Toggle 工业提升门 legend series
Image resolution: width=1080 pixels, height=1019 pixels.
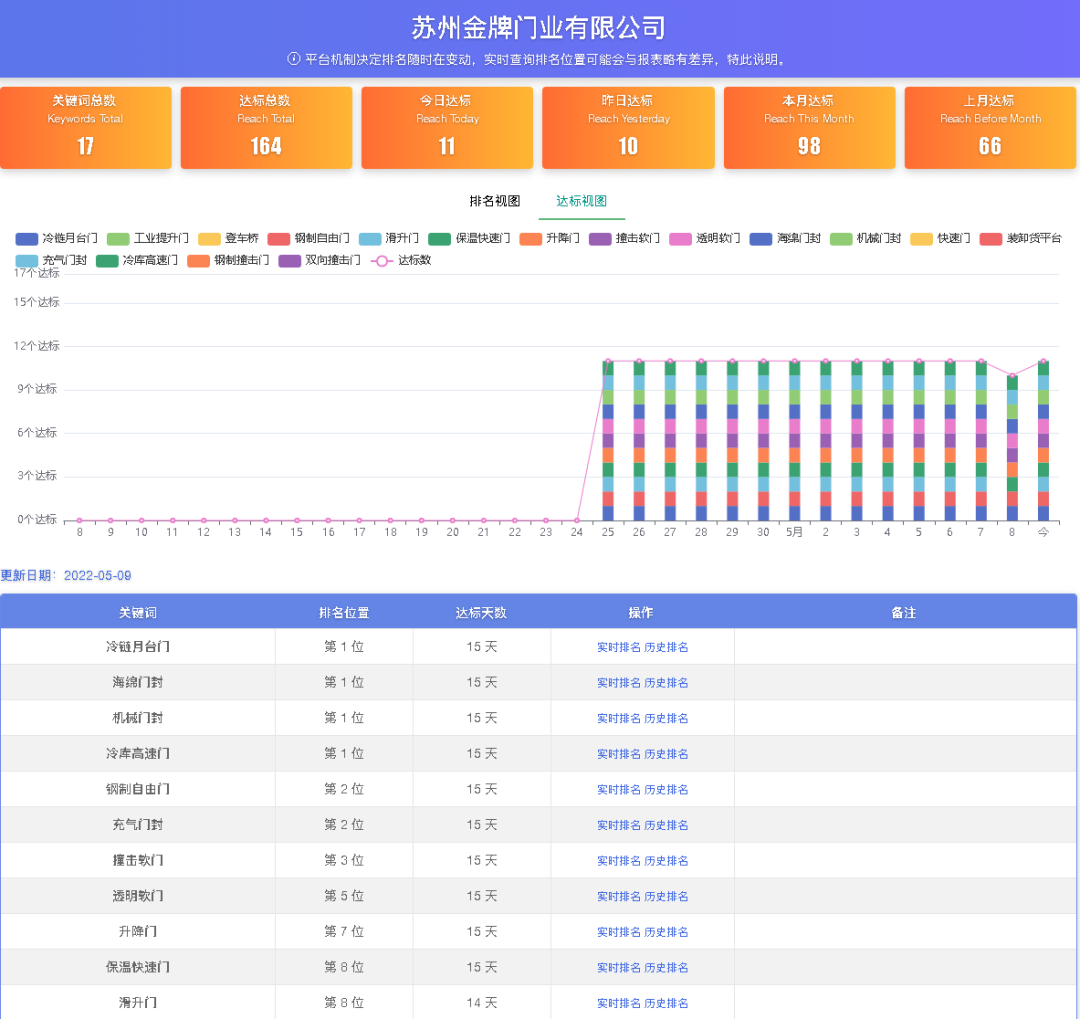148,238
